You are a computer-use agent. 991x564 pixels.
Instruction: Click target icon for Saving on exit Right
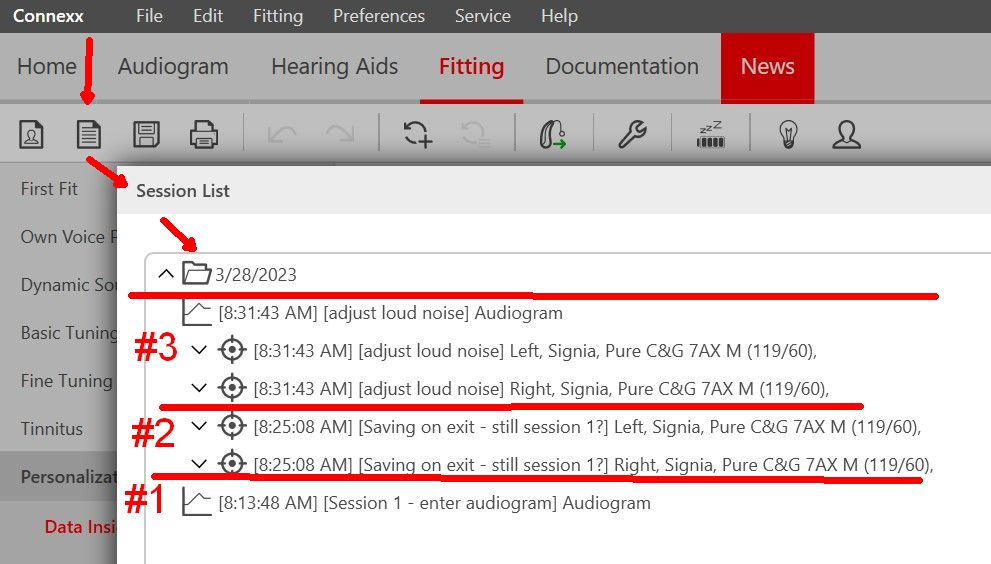(232, 463)
